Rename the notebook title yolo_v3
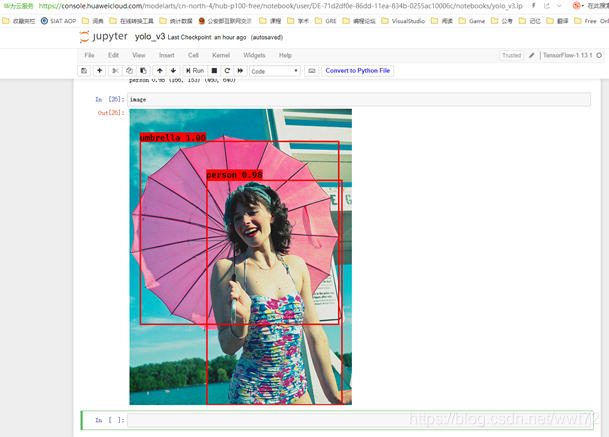This screenshot has width=609, height=437. (x=150, y=37)
